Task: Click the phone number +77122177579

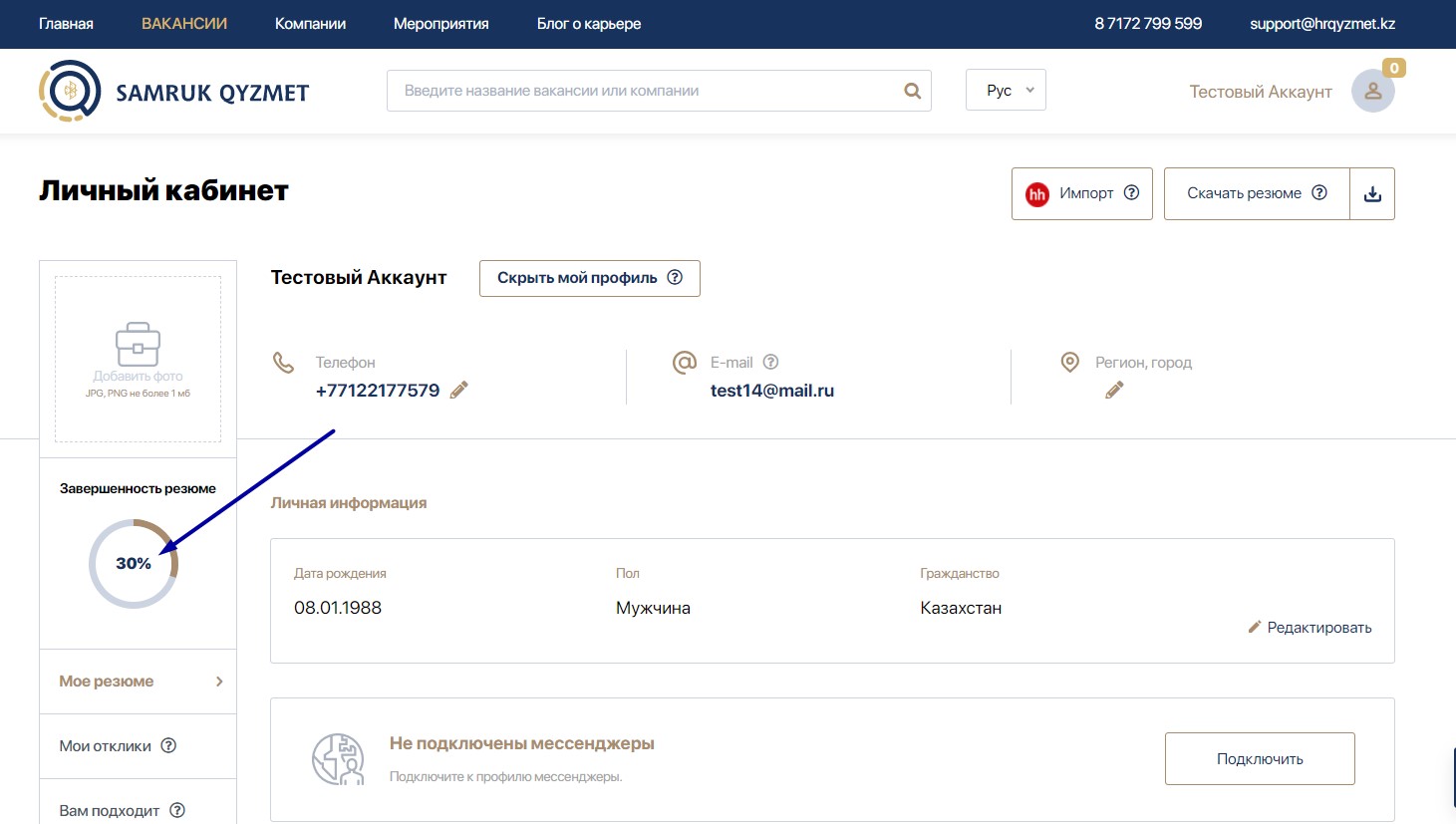Action: [378, 391]
